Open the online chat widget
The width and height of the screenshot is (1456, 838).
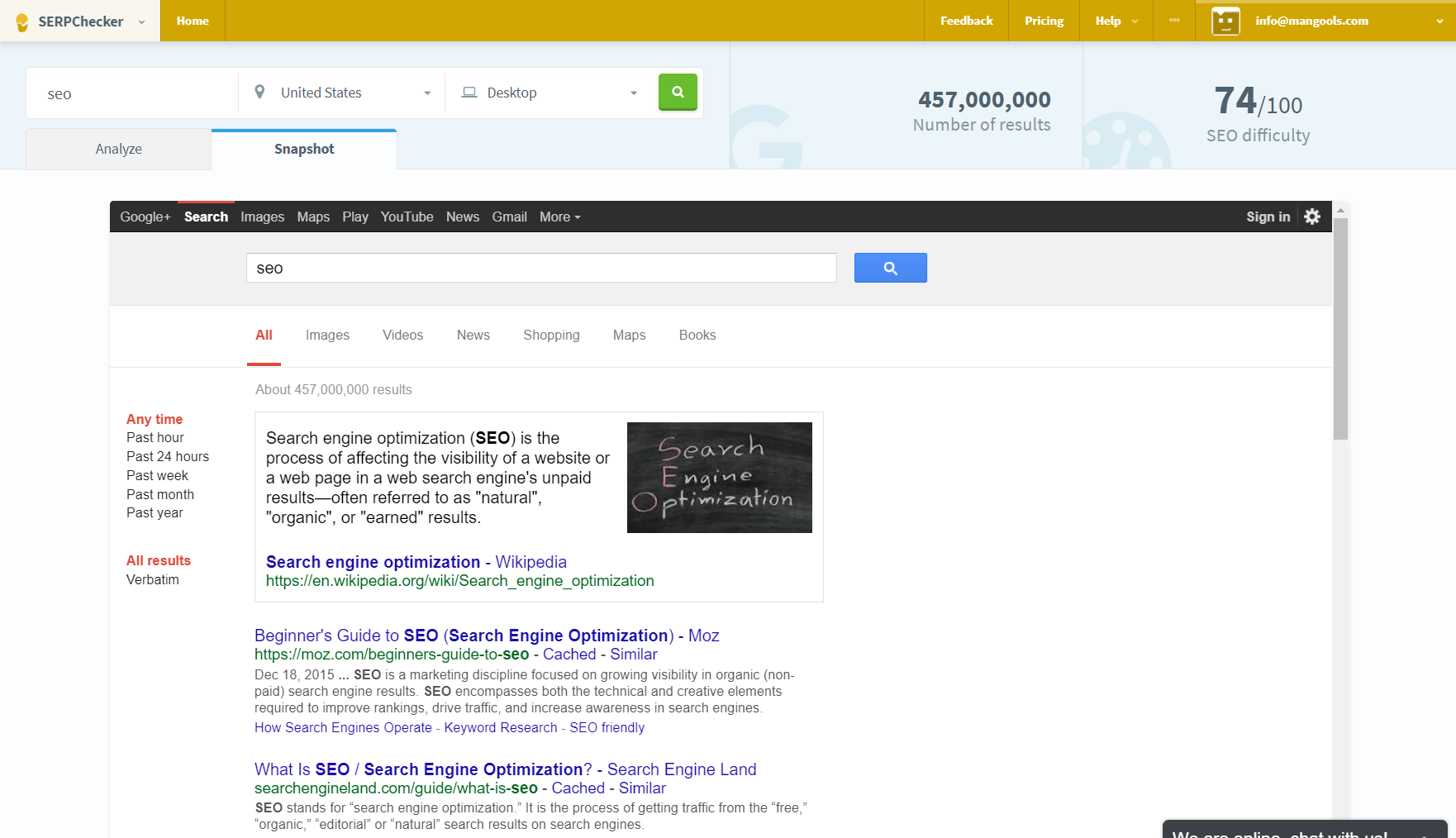tap(1305, 829)
